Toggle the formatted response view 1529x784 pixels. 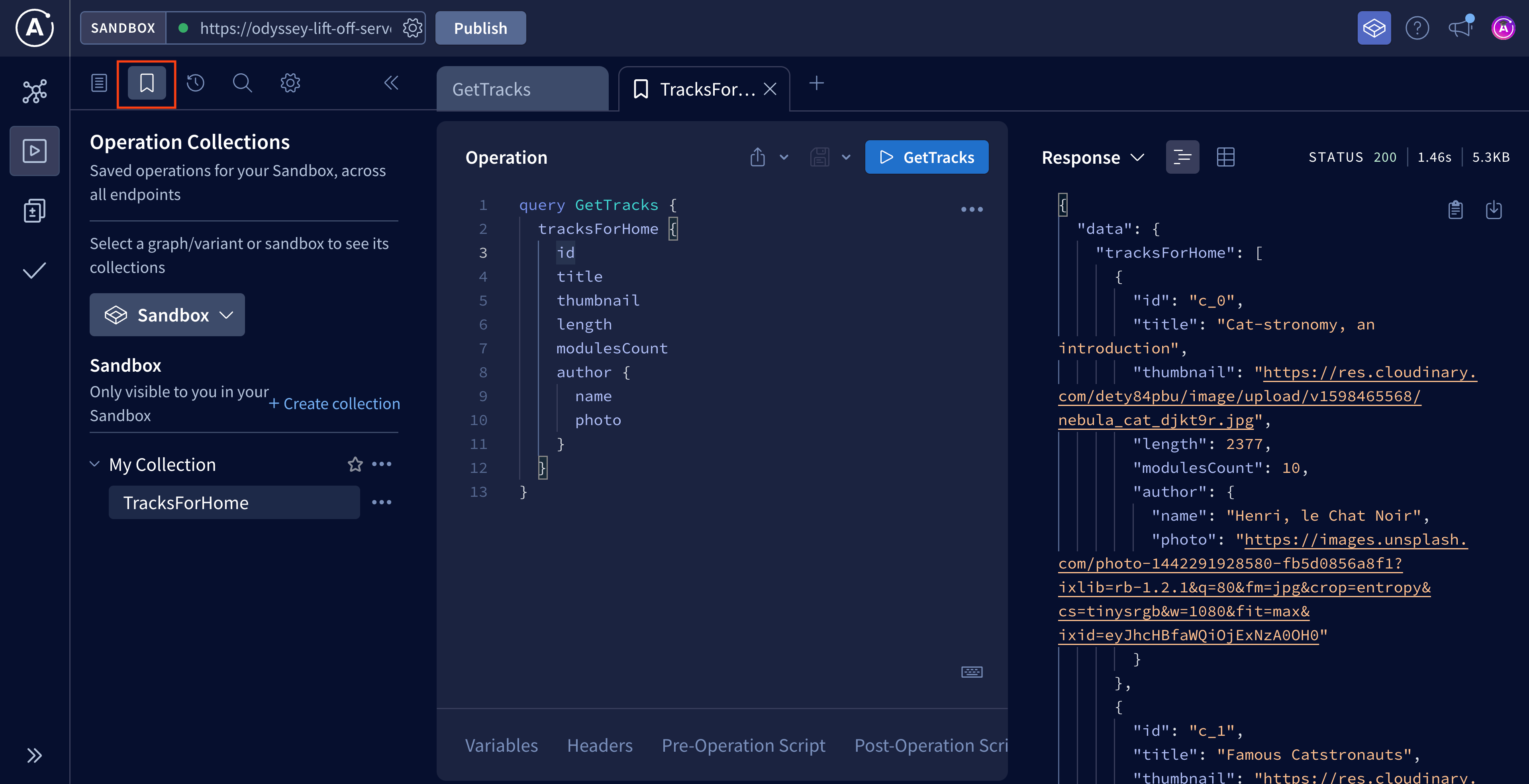coord(1182,157)
